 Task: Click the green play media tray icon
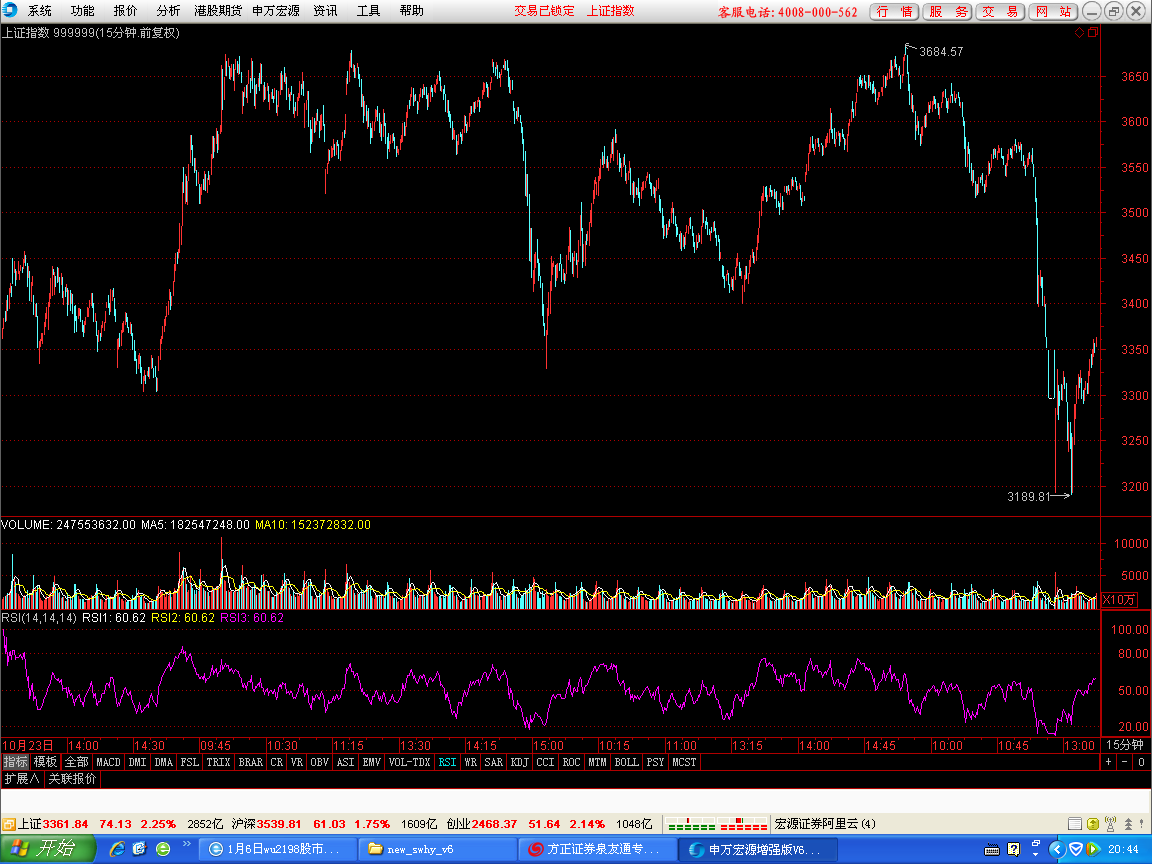coord(1092,849)
